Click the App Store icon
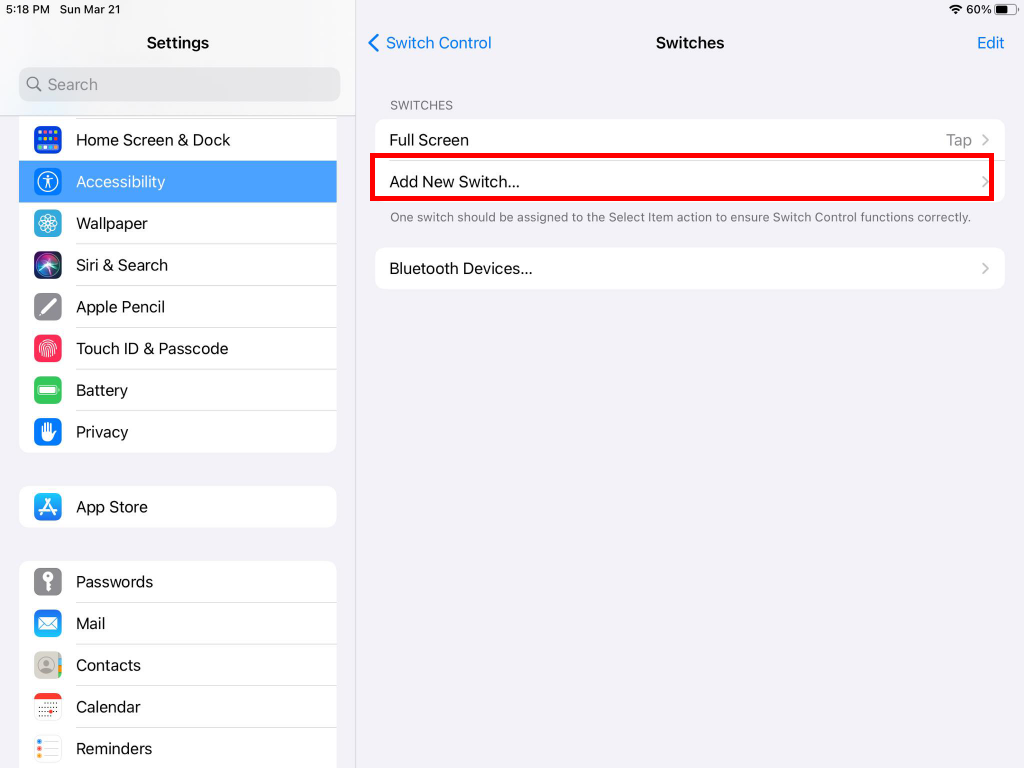 click(x=47, y=506)
